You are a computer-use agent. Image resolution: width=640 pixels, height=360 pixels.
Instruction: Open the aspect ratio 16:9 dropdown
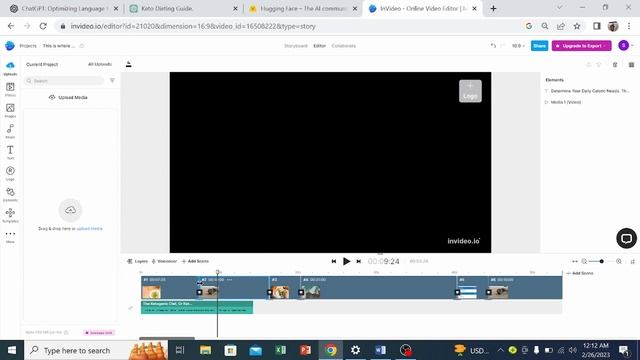tap(518, 46)
